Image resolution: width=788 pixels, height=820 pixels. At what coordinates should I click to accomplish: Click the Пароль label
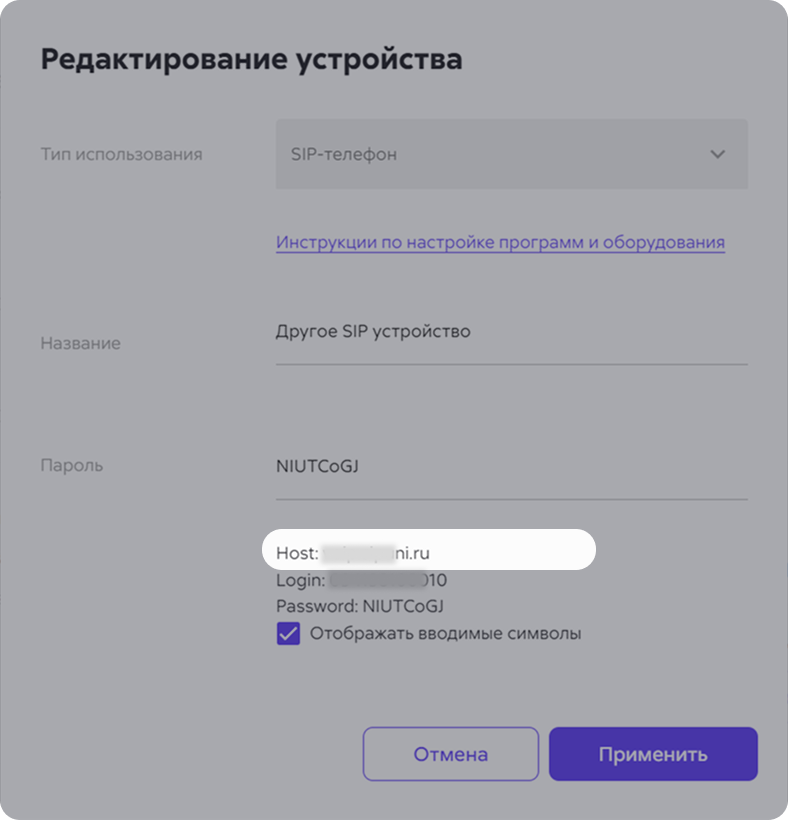71,466
